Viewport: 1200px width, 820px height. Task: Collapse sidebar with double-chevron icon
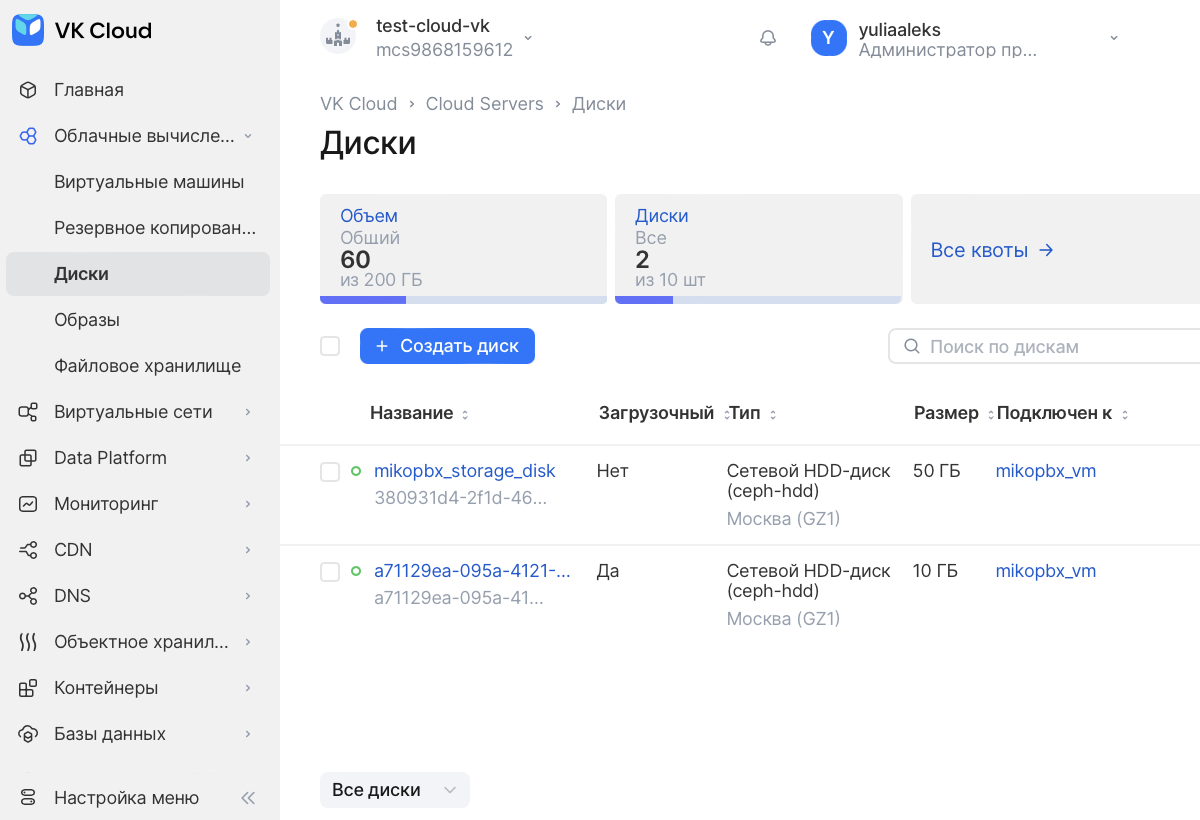248,798
